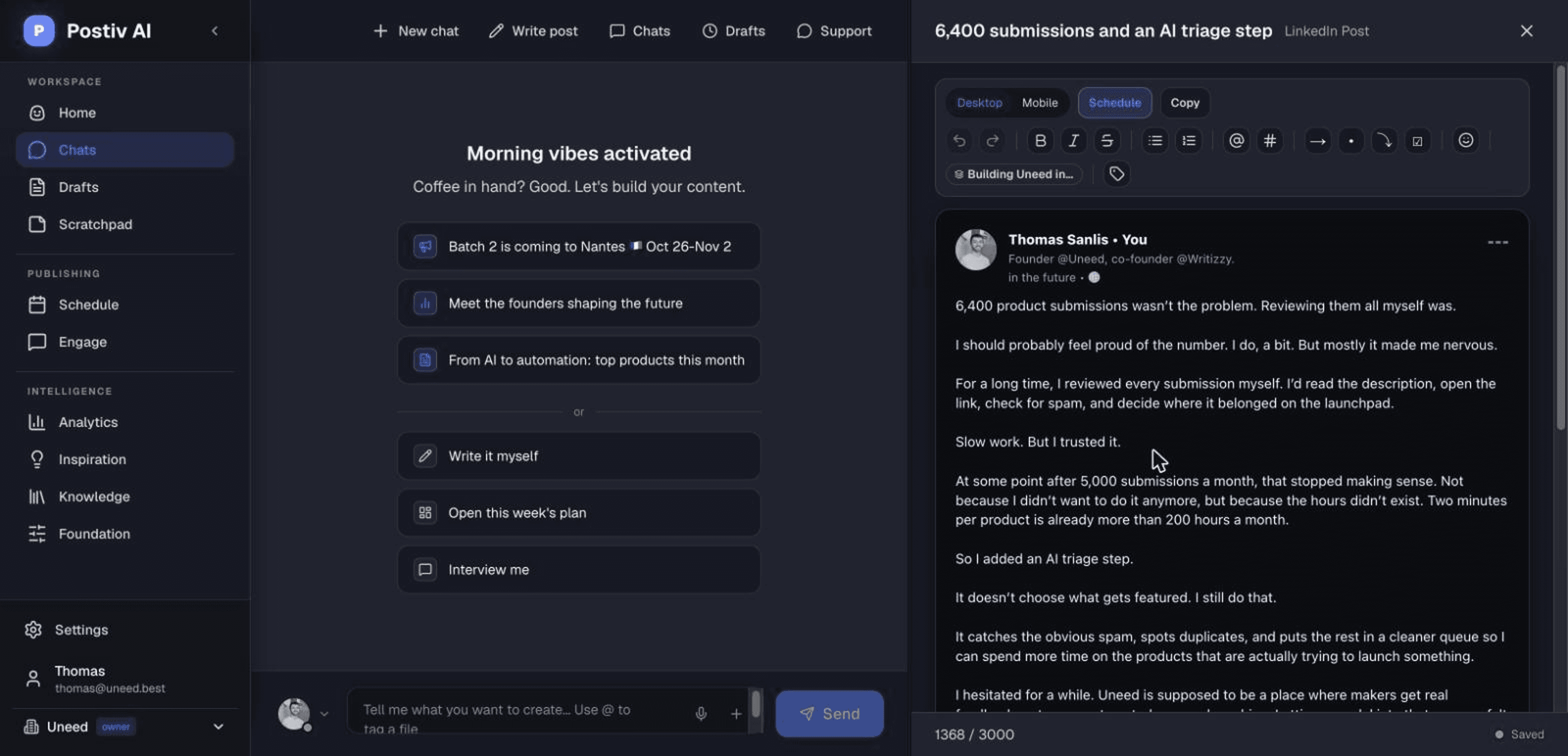Switch preview to Desktop
The image size is (1568, 756).
(979, 102)
